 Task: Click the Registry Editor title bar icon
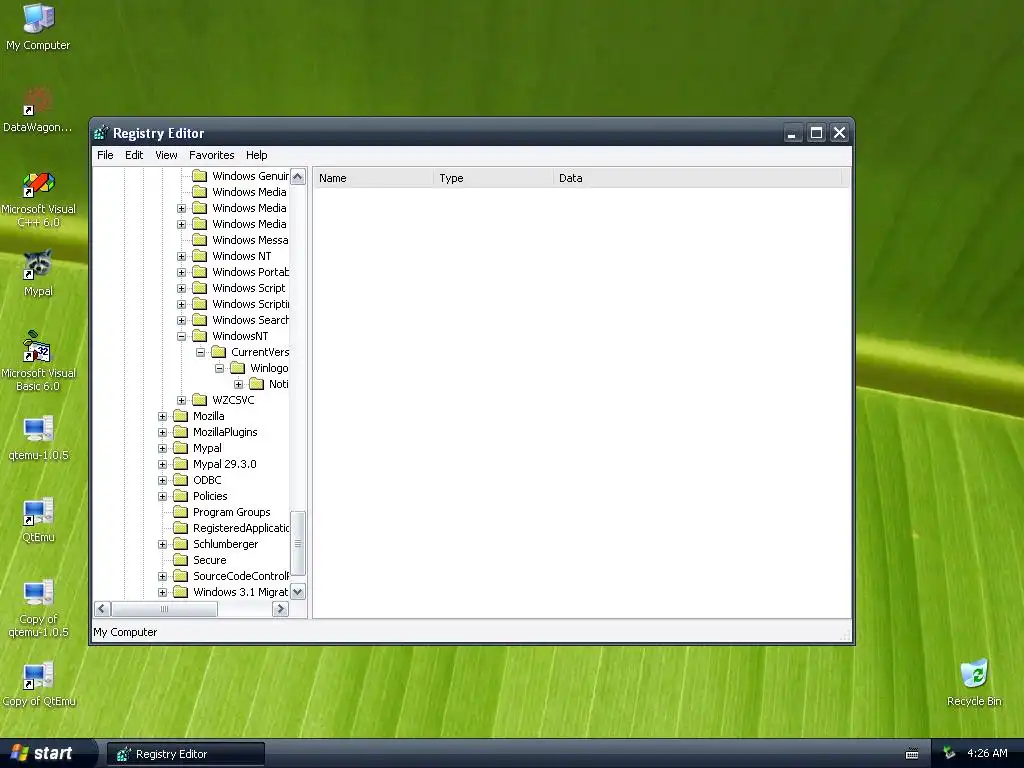[101, 133]
